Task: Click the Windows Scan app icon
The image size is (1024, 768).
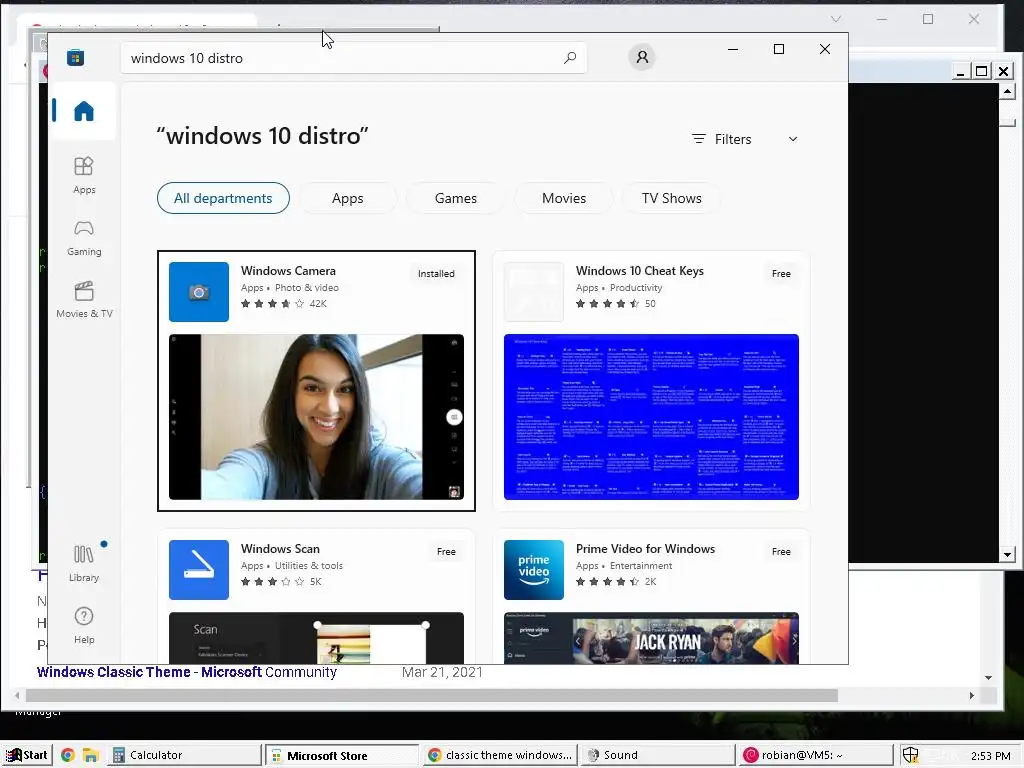Action: 199,569
